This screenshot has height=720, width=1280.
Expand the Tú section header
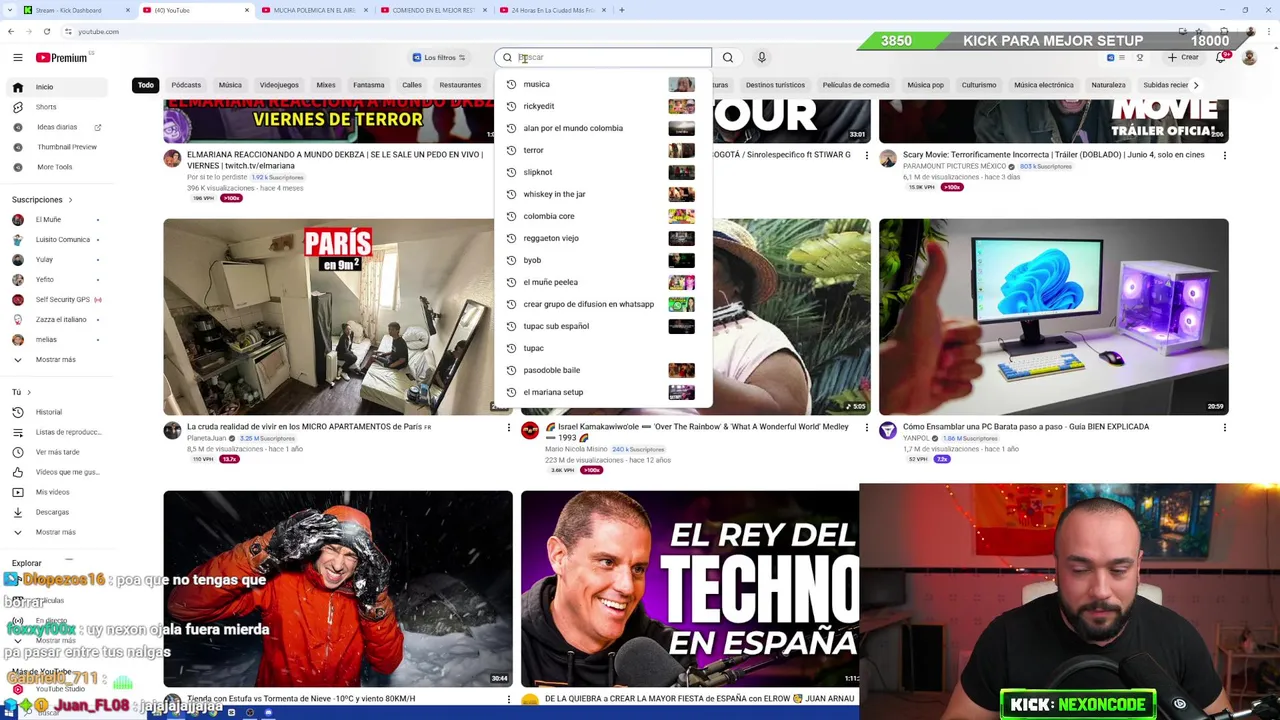[21, 392]
